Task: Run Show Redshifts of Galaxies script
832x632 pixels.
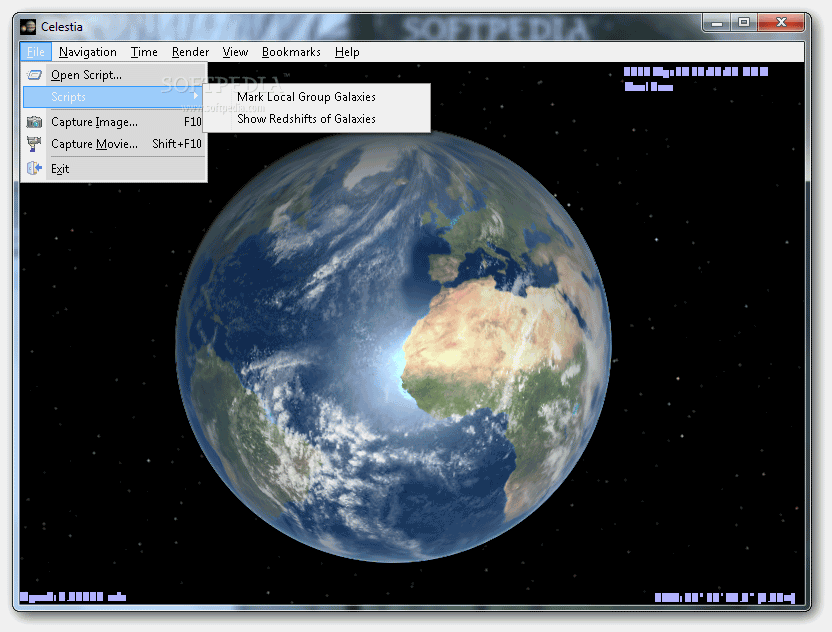Action: (317, 119)
